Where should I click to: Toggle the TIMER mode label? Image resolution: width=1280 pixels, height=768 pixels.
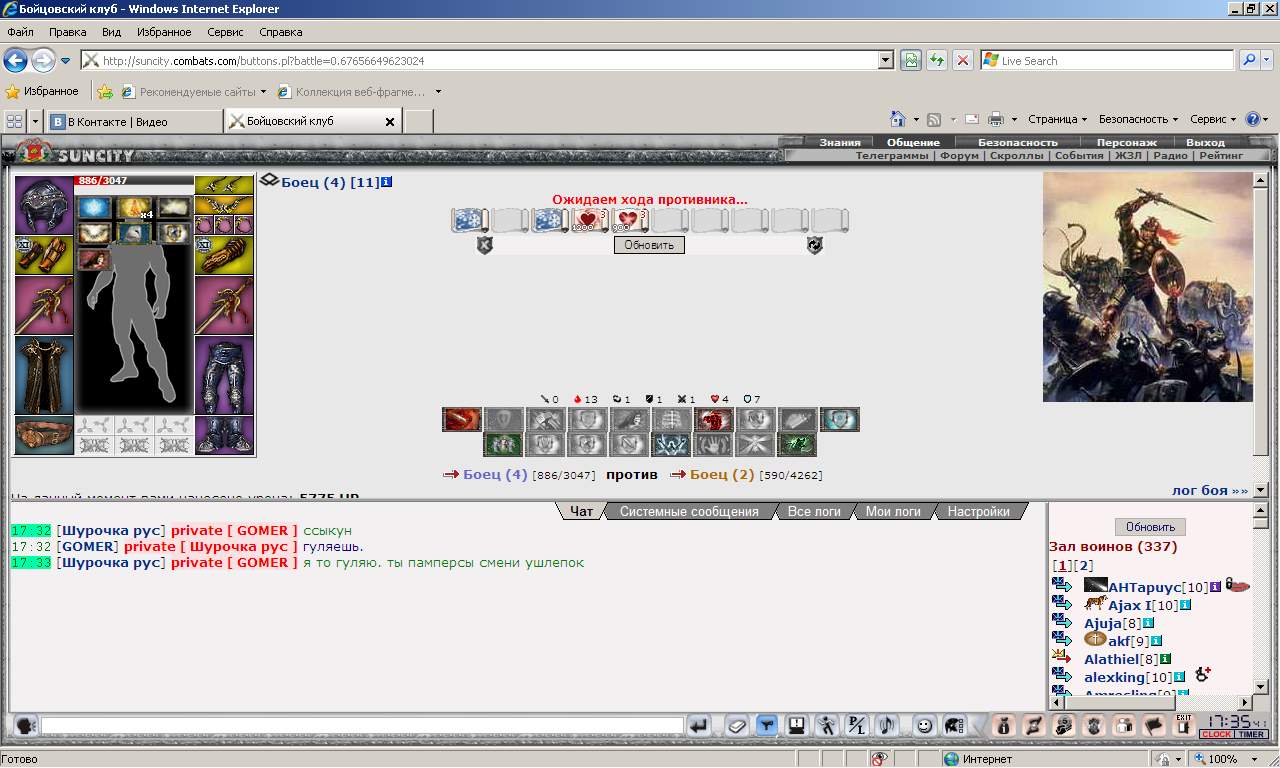coord(1252,735)
